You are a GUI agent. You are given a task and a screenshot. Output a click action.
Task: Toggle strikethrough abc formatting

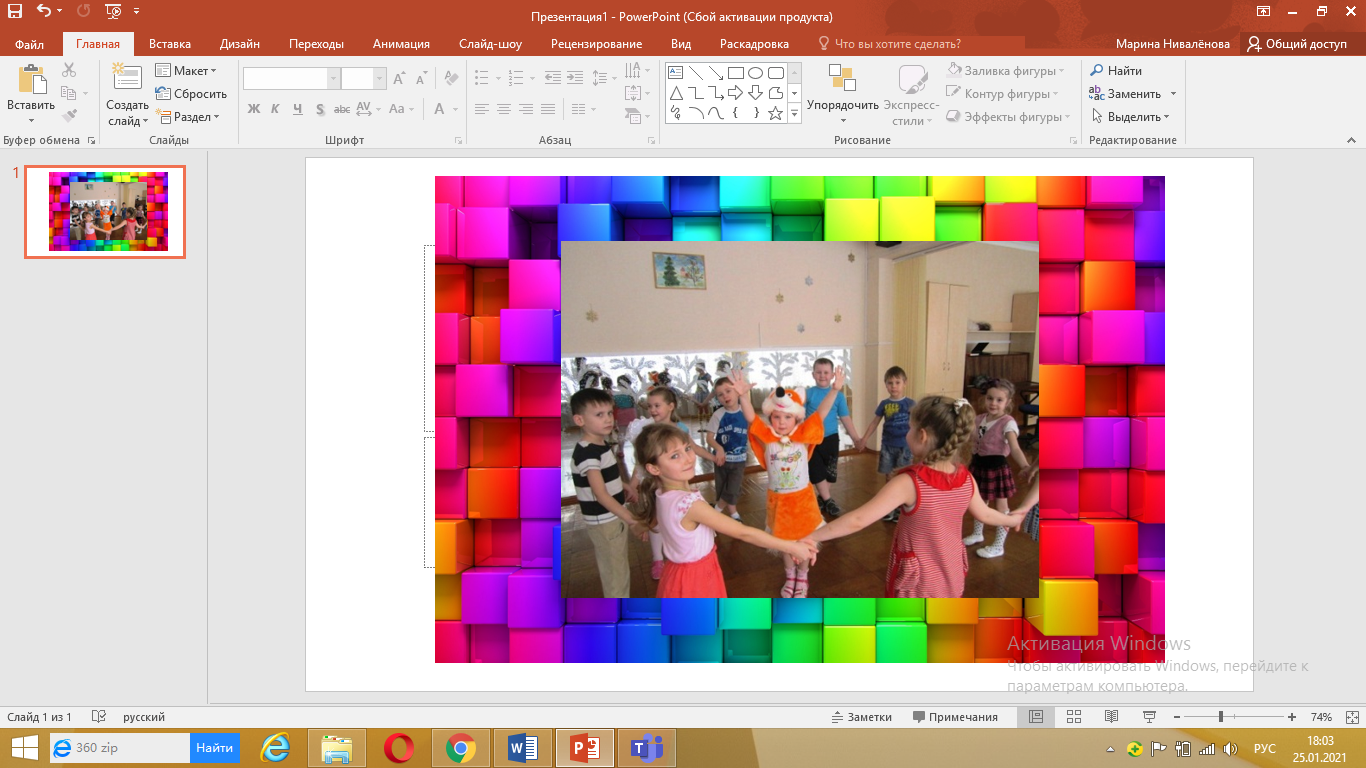pos(342,109)
